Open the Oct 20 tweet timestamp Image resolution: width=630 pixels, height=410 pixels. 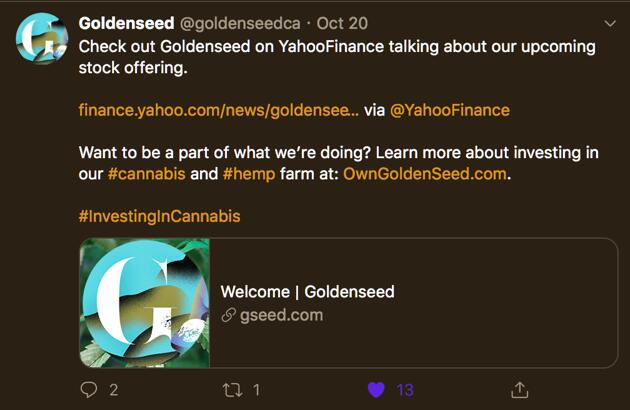click(x=345, y=23)
